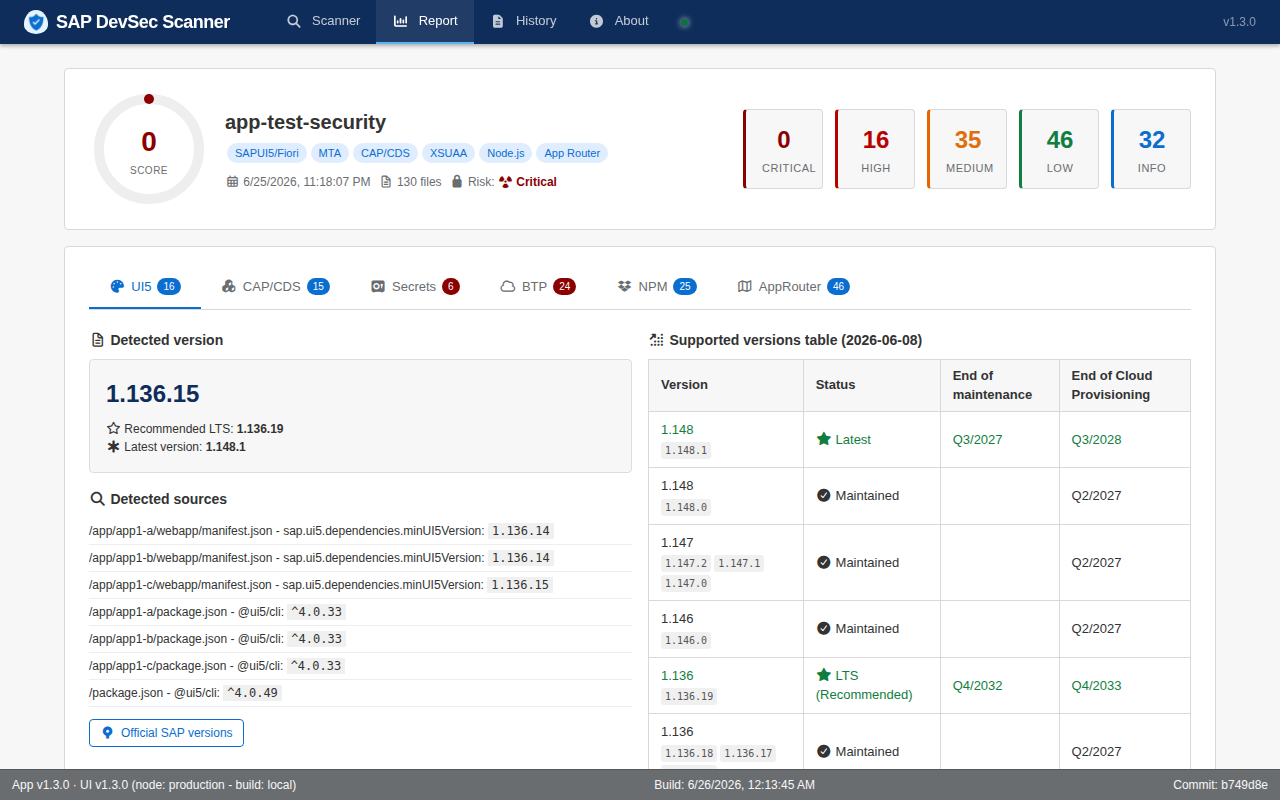Image resolution: width=1280 pixels, height=800 pixels.
Task: Click the /package.json @ui5/cli ^4.0.49 row
Action: [360, 693]
